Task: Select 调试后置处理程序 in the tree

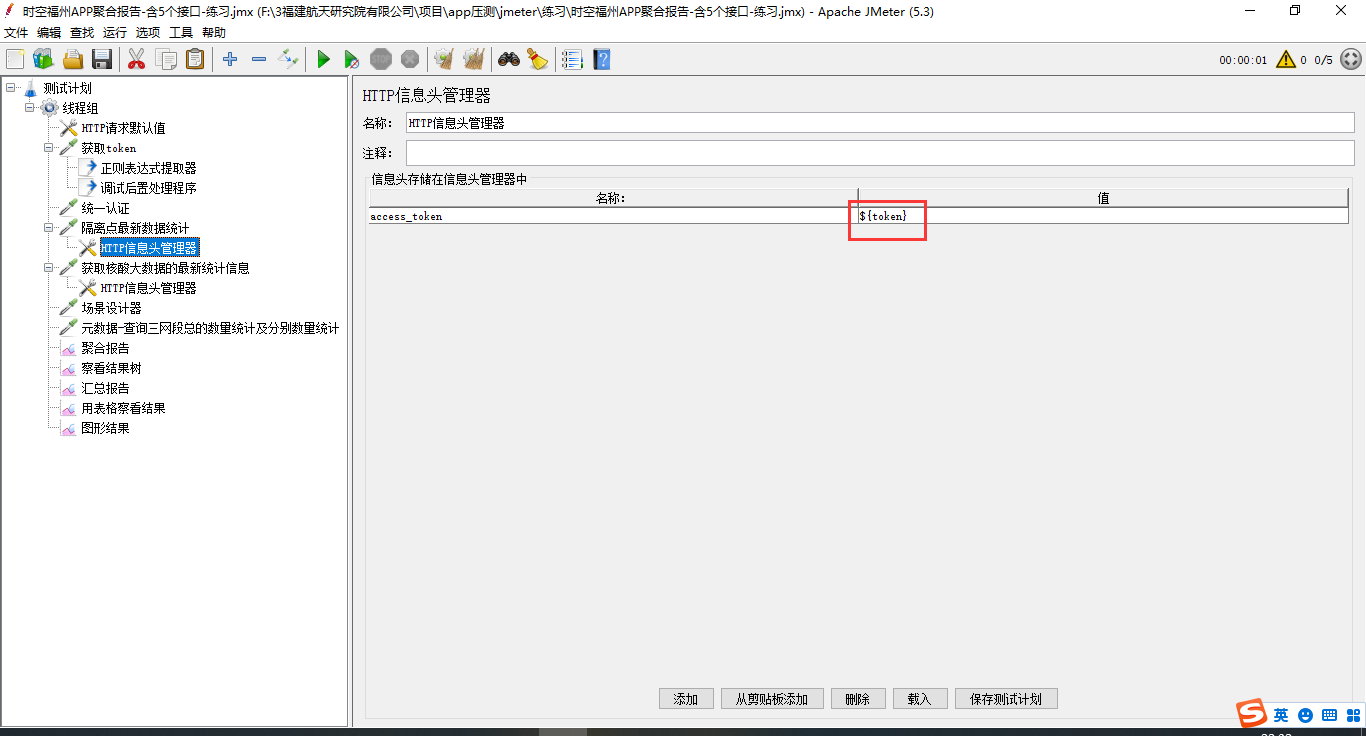Action: coord(148,188)
